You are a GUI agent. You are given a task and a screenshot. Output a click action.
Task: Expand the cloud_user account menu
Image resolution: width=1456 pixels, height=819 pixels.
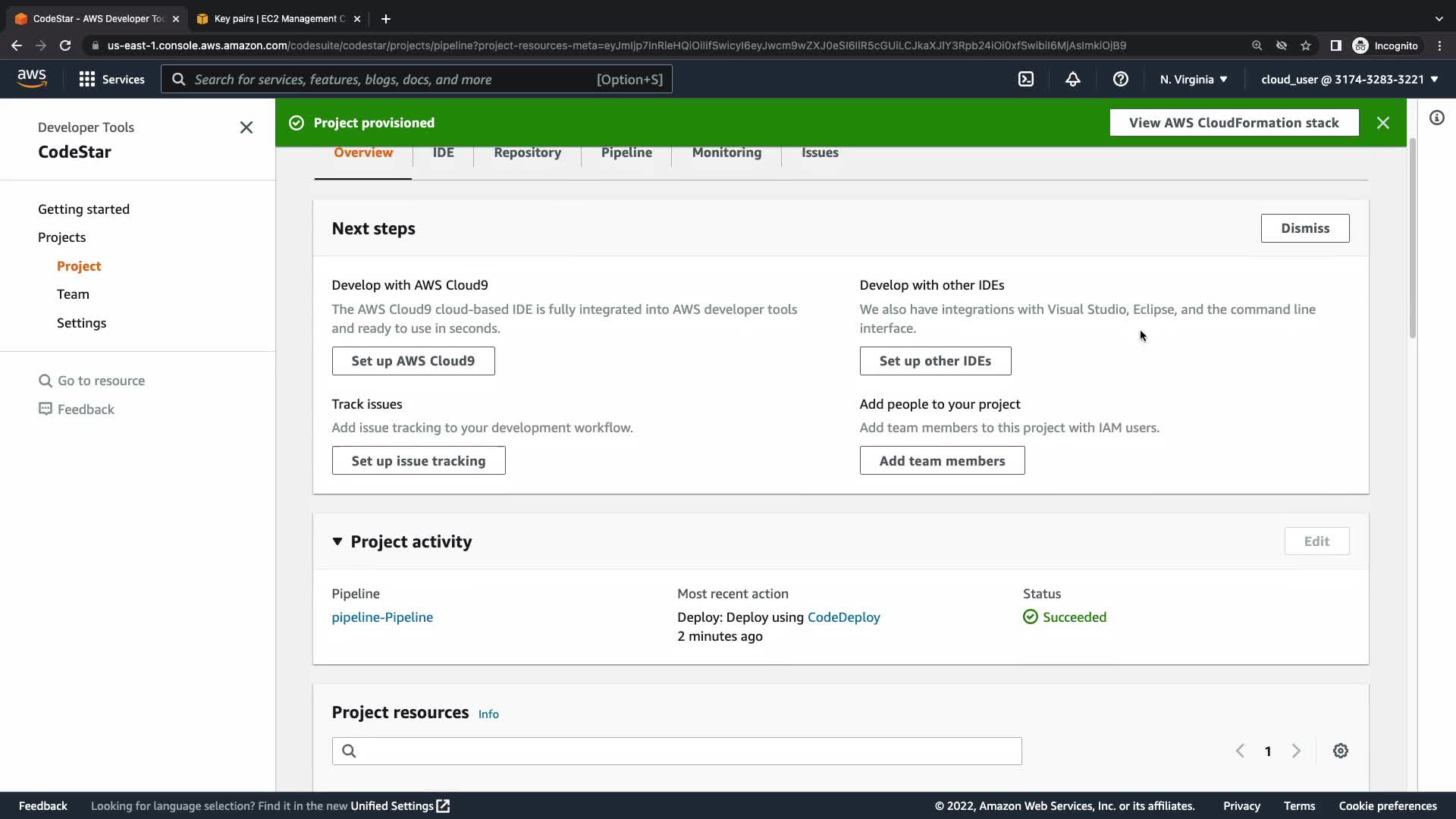click(x=1350, y=79)
